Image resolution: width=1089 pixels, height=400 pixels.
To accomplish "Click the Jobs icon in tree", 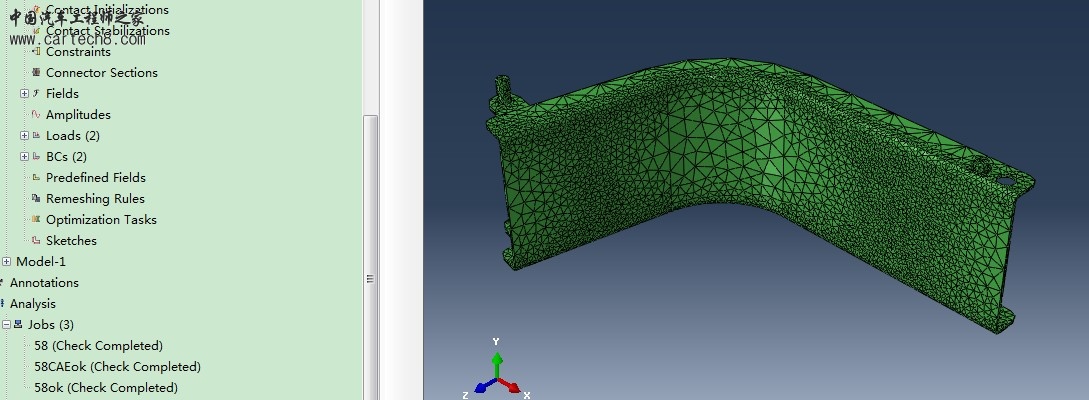I will coord(18,325).
